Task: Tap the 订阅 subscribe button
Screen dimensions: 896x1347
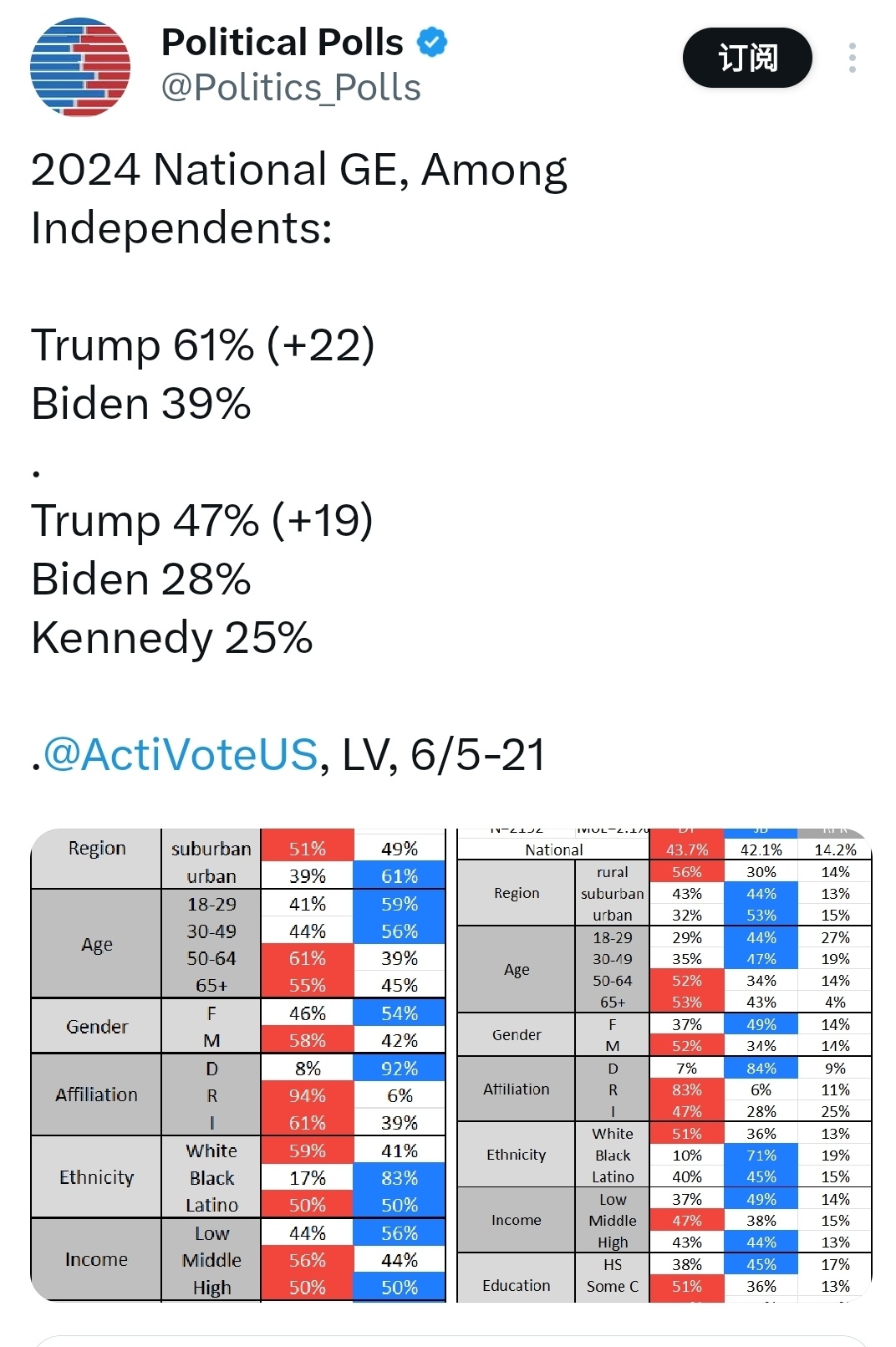Action: [x=747, y=58]
